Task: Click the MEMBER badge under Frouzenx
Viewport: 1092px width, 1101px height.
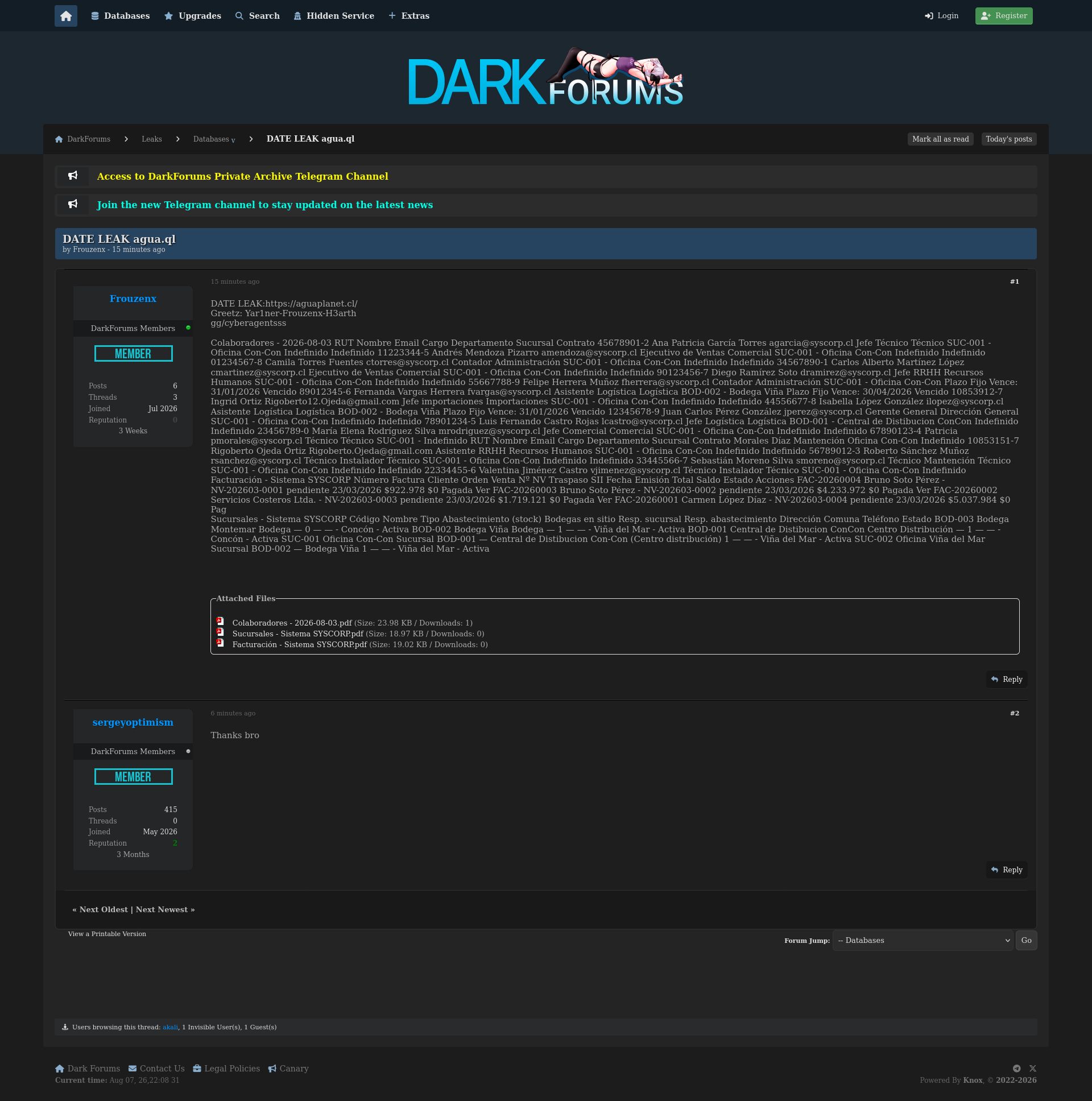Action: pyautogui.click(x=133, y=353)
